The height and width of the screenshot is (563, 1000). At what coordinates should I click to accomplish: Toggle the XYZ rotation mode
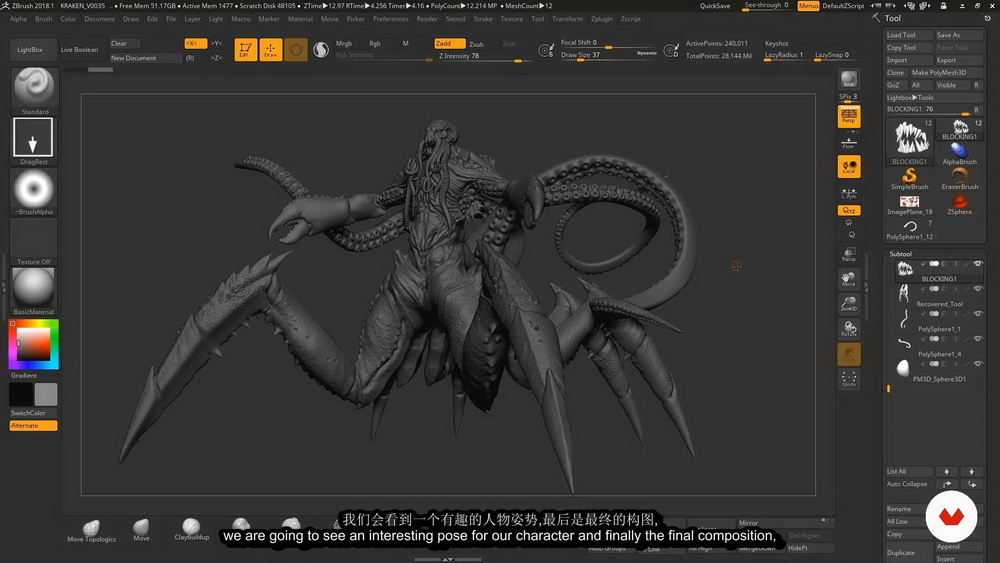click(x=849, y=210)
